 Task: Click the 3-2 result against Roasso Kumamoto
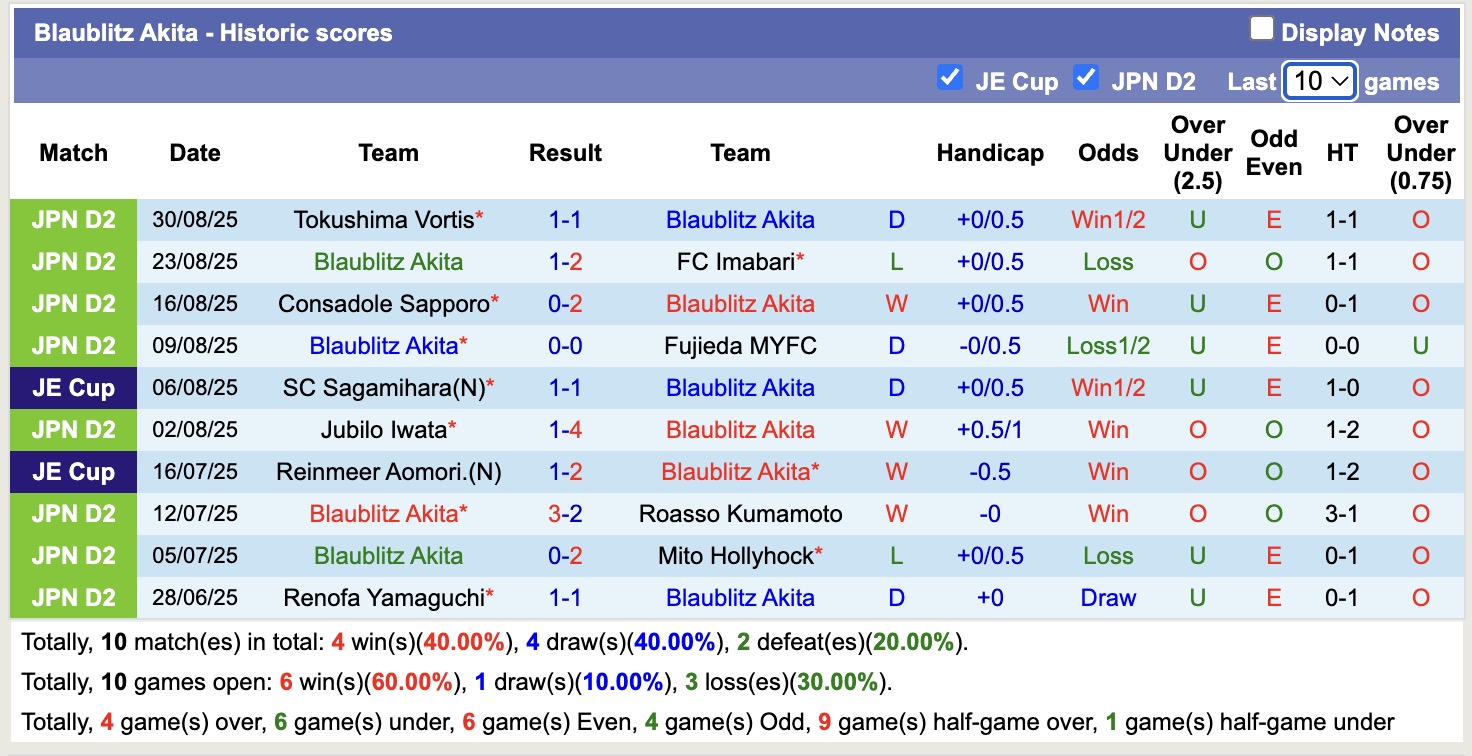[565, 514]
